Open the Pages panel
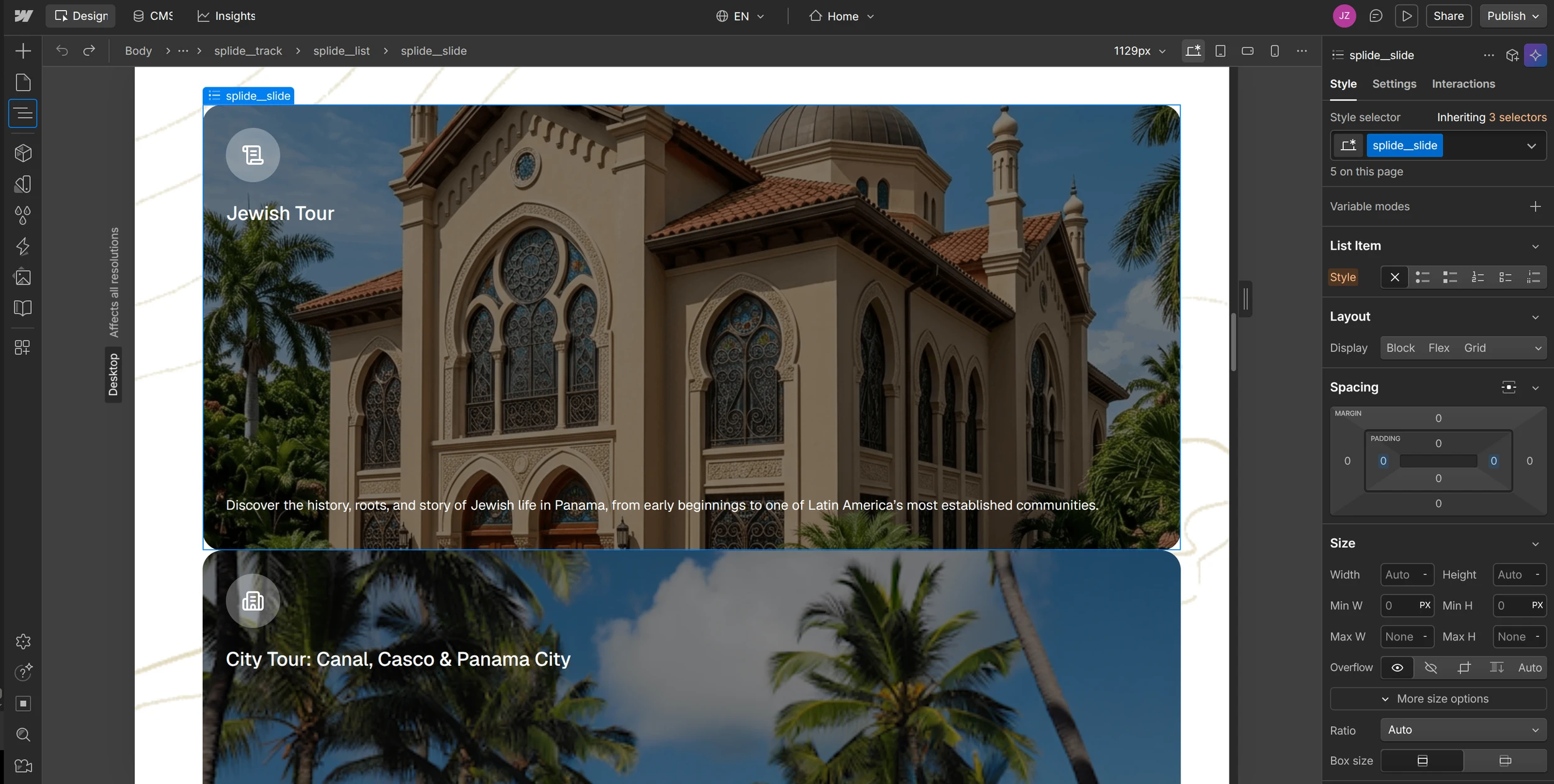 (x=23, y=83)
